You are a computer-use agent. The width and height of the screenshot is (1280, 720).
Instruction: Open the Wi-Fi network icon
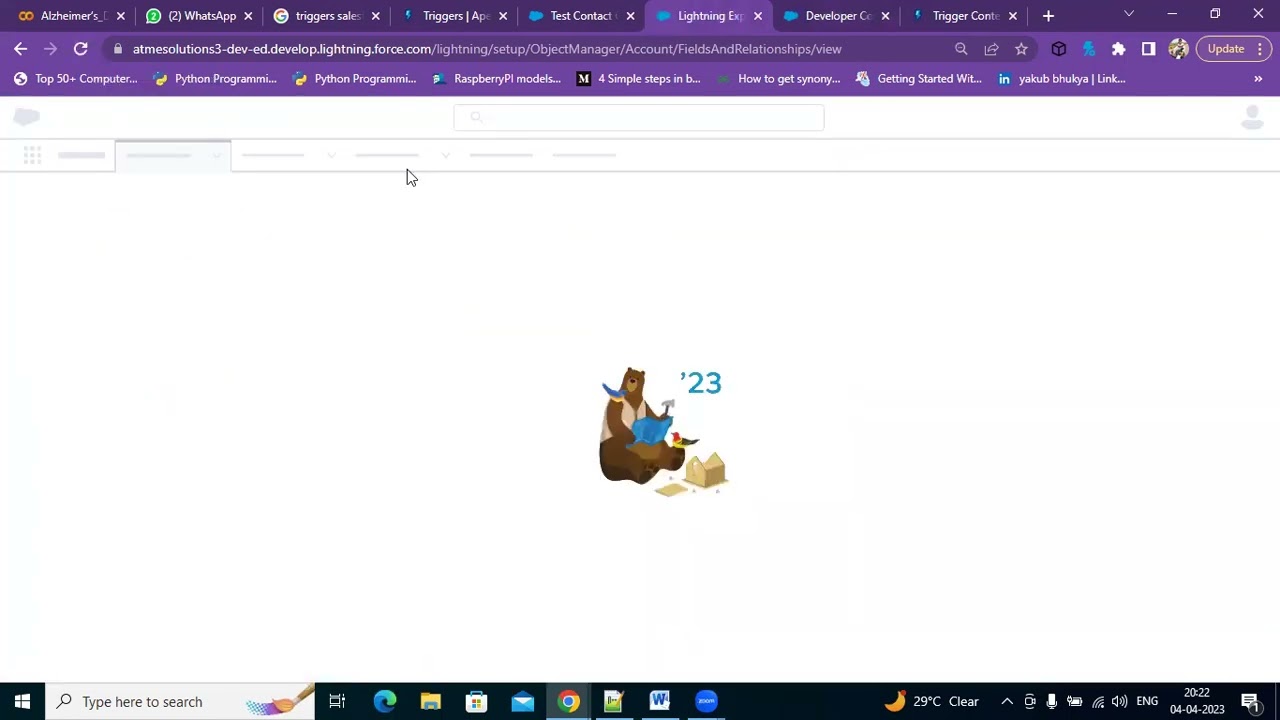click(1098, 701)
